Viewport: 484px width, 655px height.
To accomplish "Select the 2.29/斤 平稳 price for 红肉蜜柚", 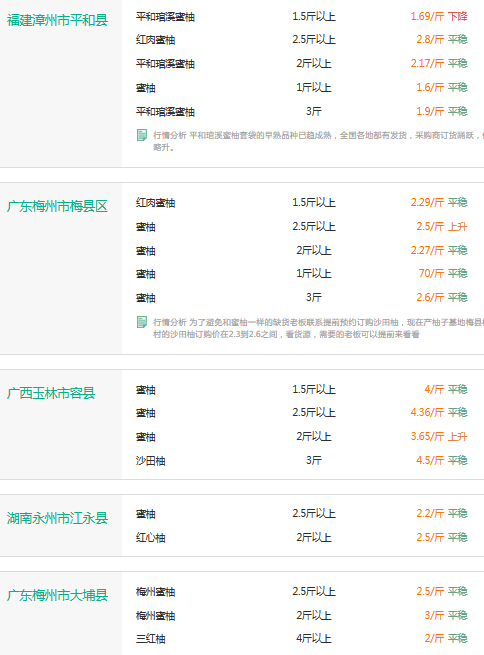I will [x=439, y=202].
